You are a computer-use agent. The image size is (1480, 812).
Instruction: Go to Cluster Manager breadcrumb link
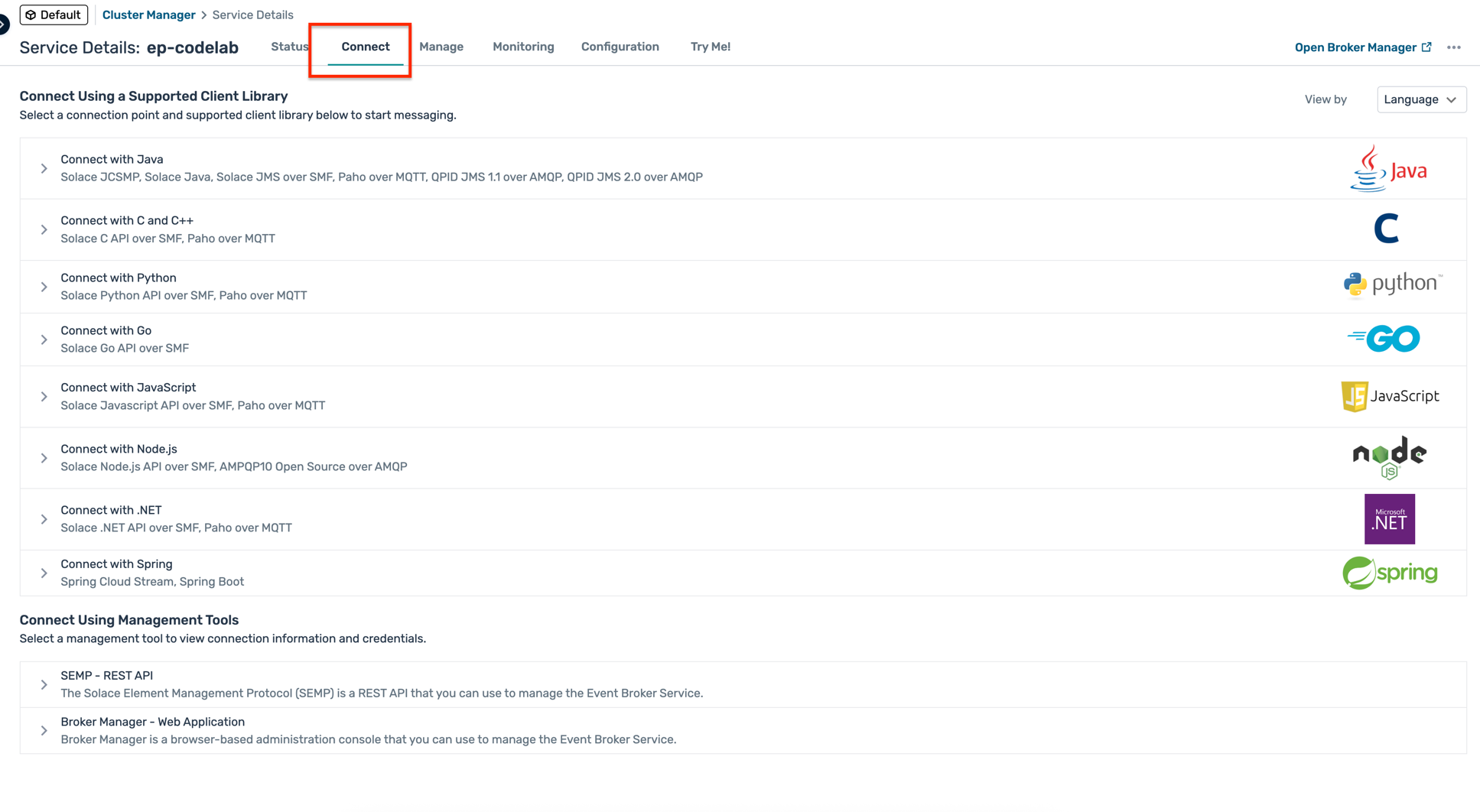148,15
